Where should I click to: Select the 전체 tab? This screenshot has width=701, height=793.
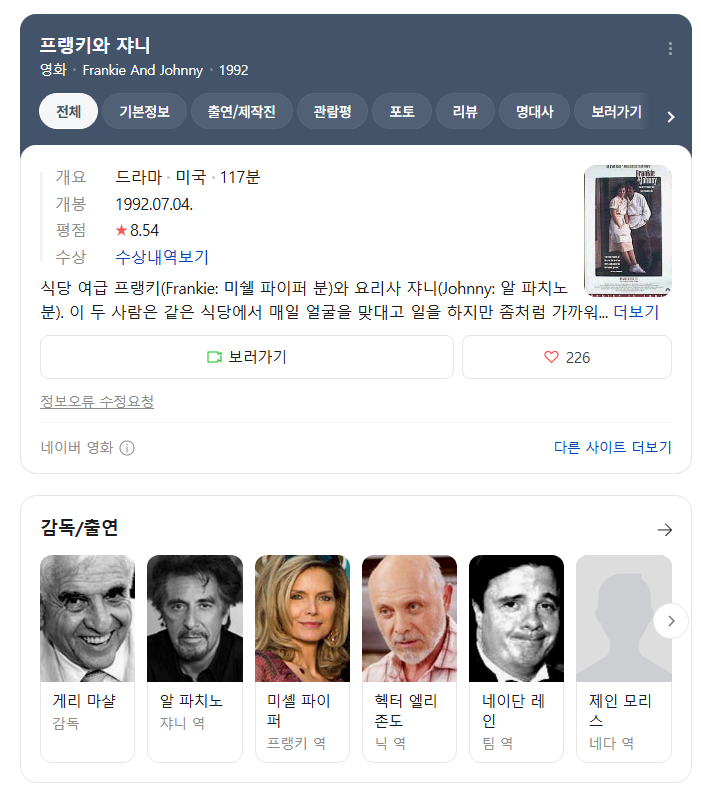point(68,111)
